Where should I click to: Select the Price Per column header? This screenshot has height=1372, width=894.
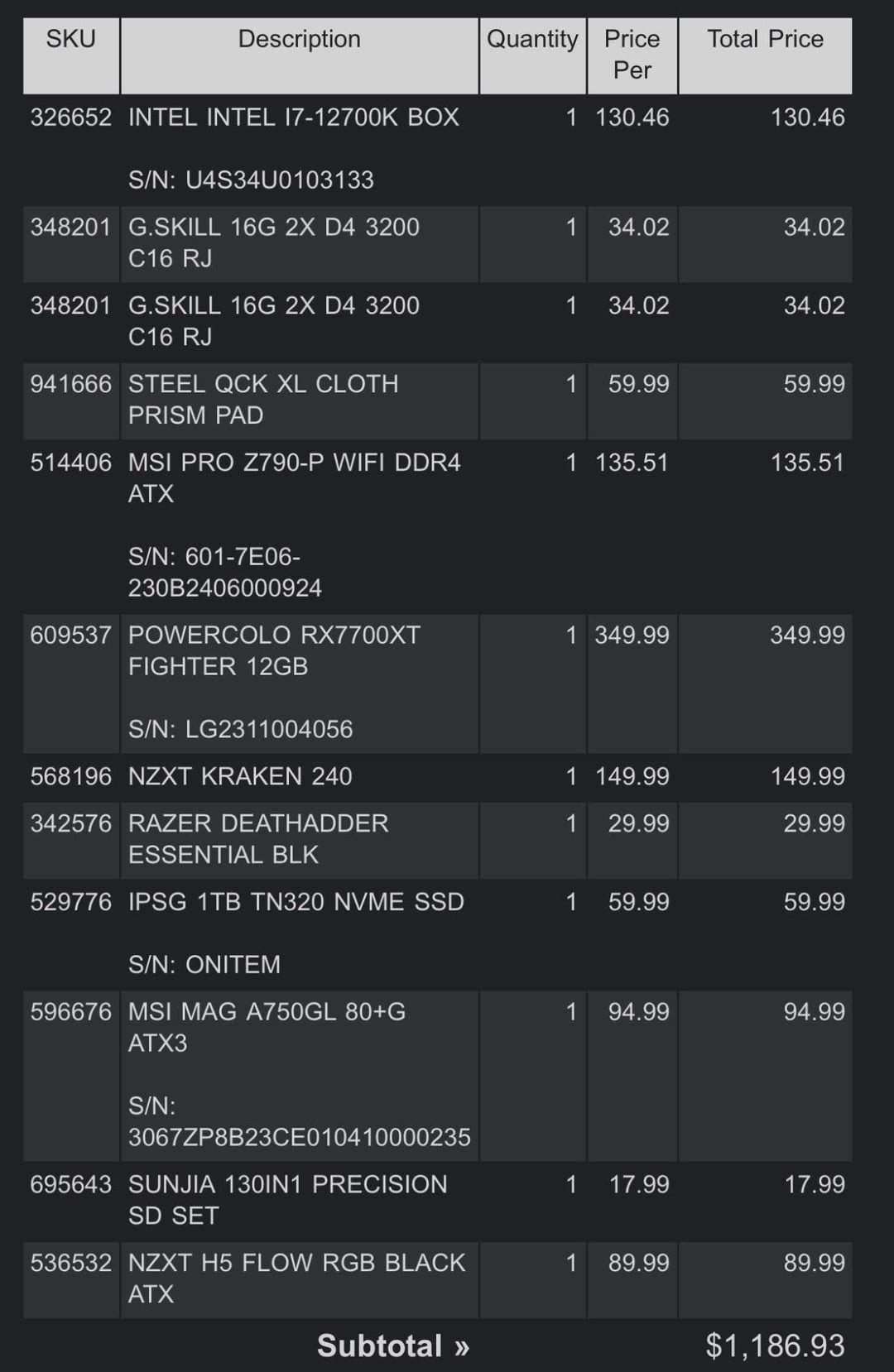pos(632,55)
